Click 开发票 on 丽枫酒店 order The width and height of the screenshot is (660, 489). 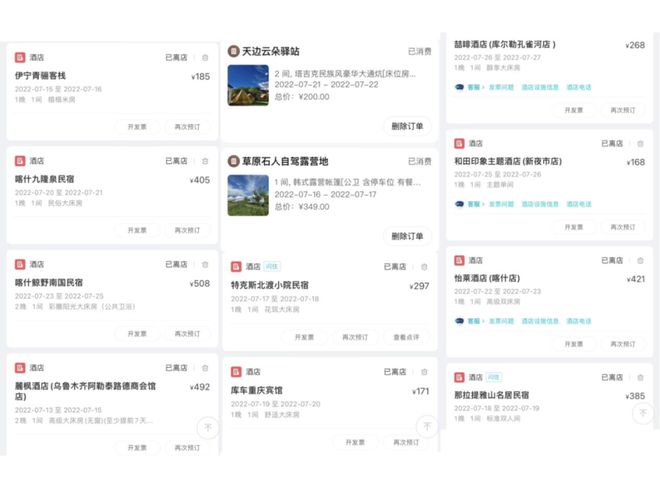coord(137,447)
